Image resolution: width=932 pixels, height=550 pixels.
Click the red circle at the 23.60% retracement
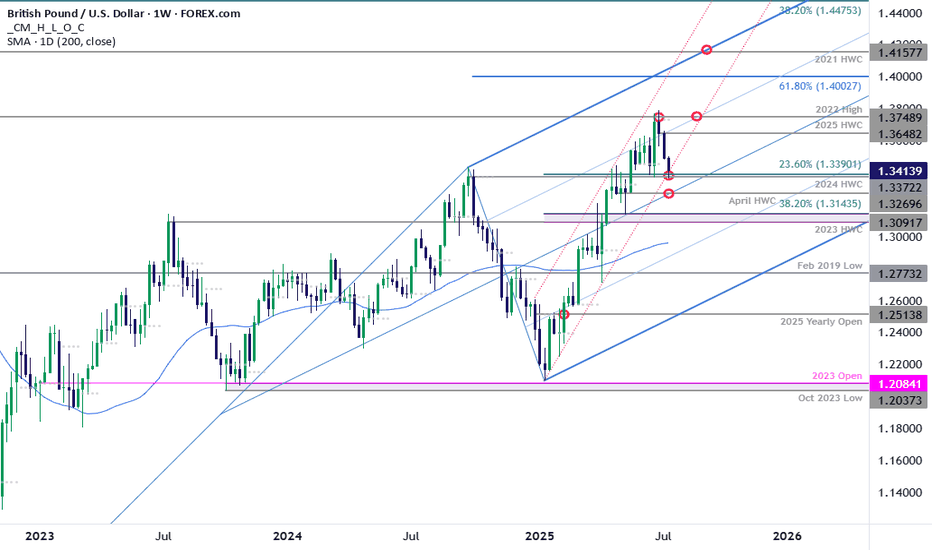669,175
